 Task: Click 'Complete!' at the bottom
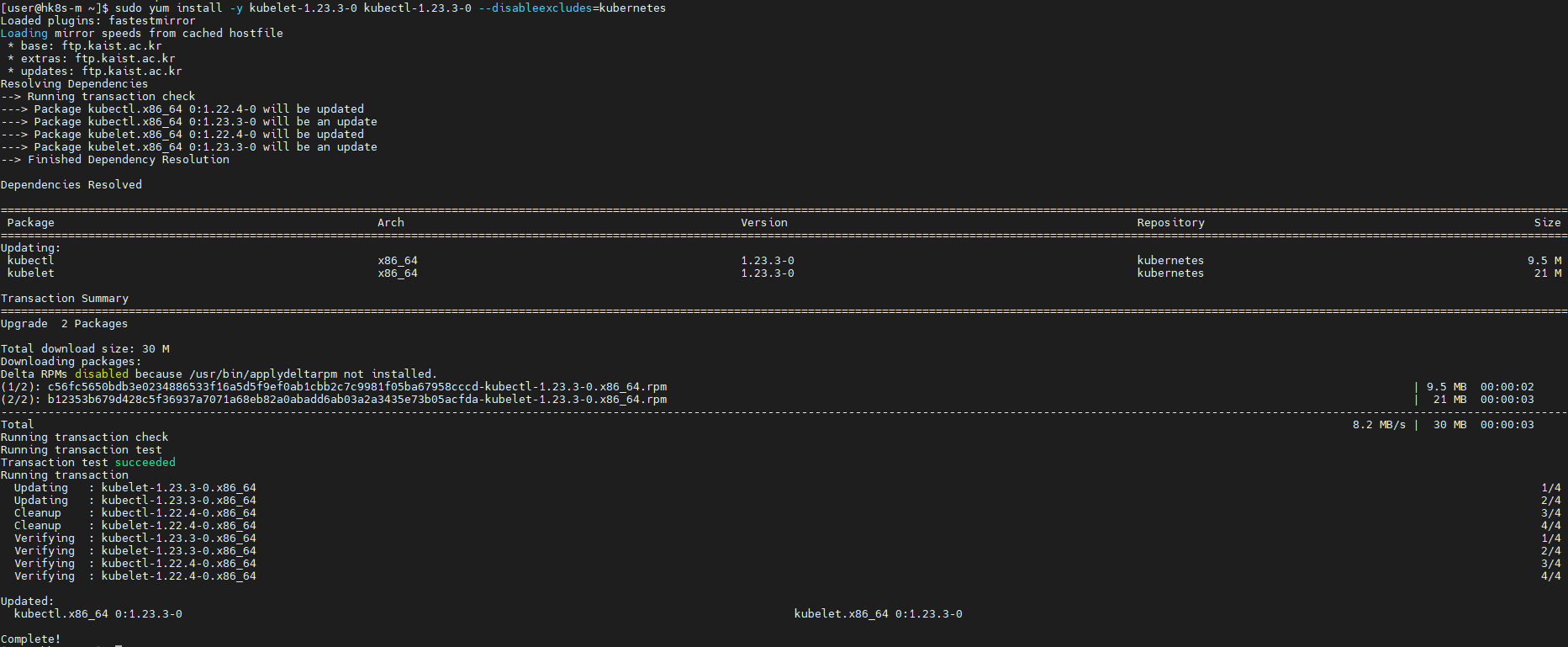pyautogui.click(x=31, y=639)
